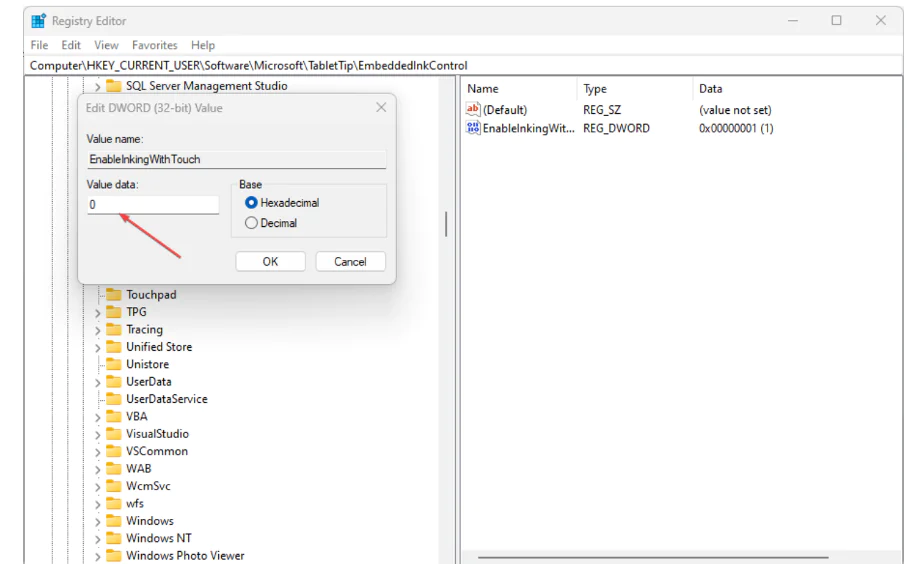Click the Windows NT folder icon

[x=114, y=537]
